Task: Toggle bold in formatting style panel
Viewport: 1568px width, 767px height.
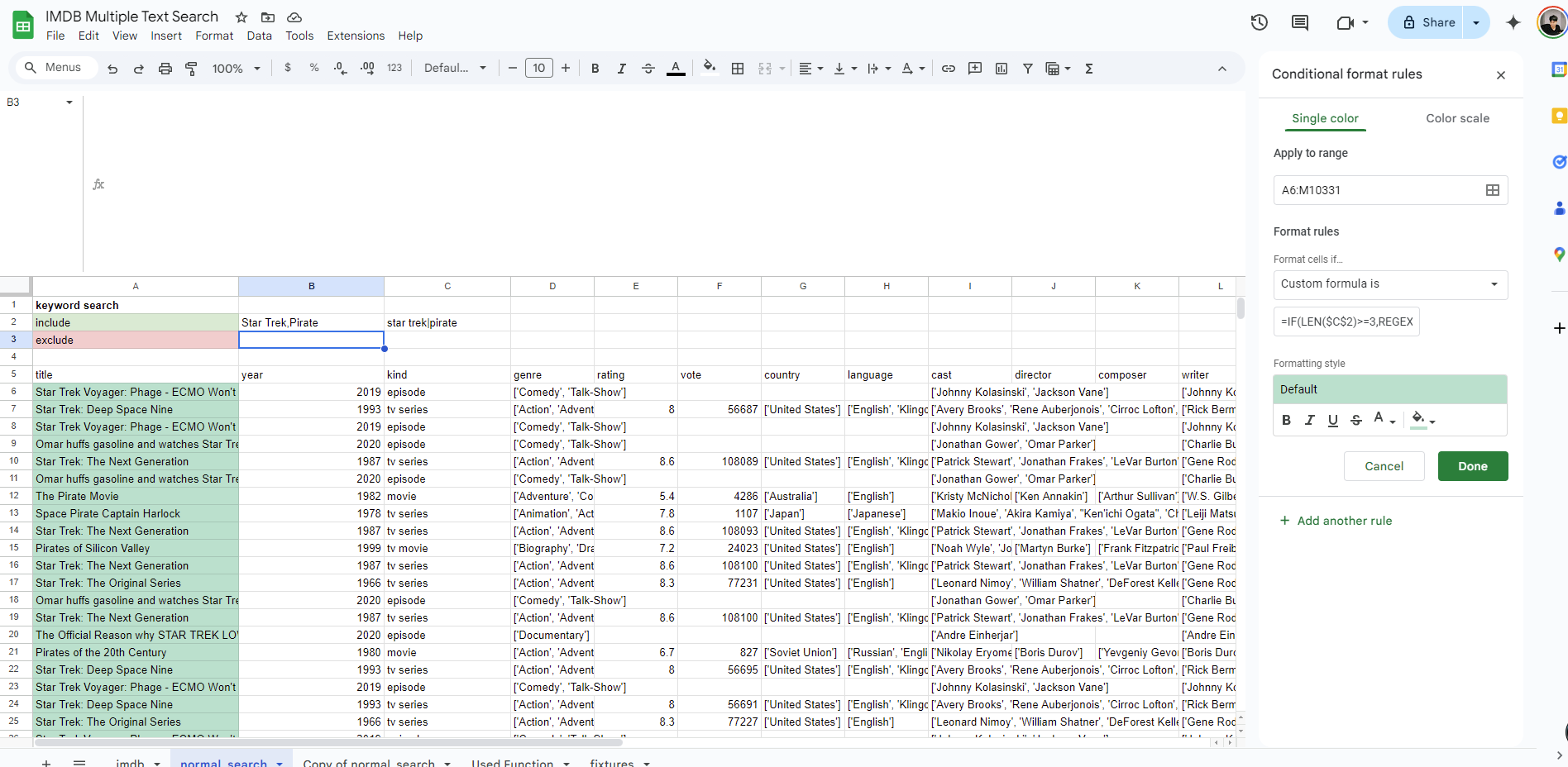Action: (x=1286, y=420)
